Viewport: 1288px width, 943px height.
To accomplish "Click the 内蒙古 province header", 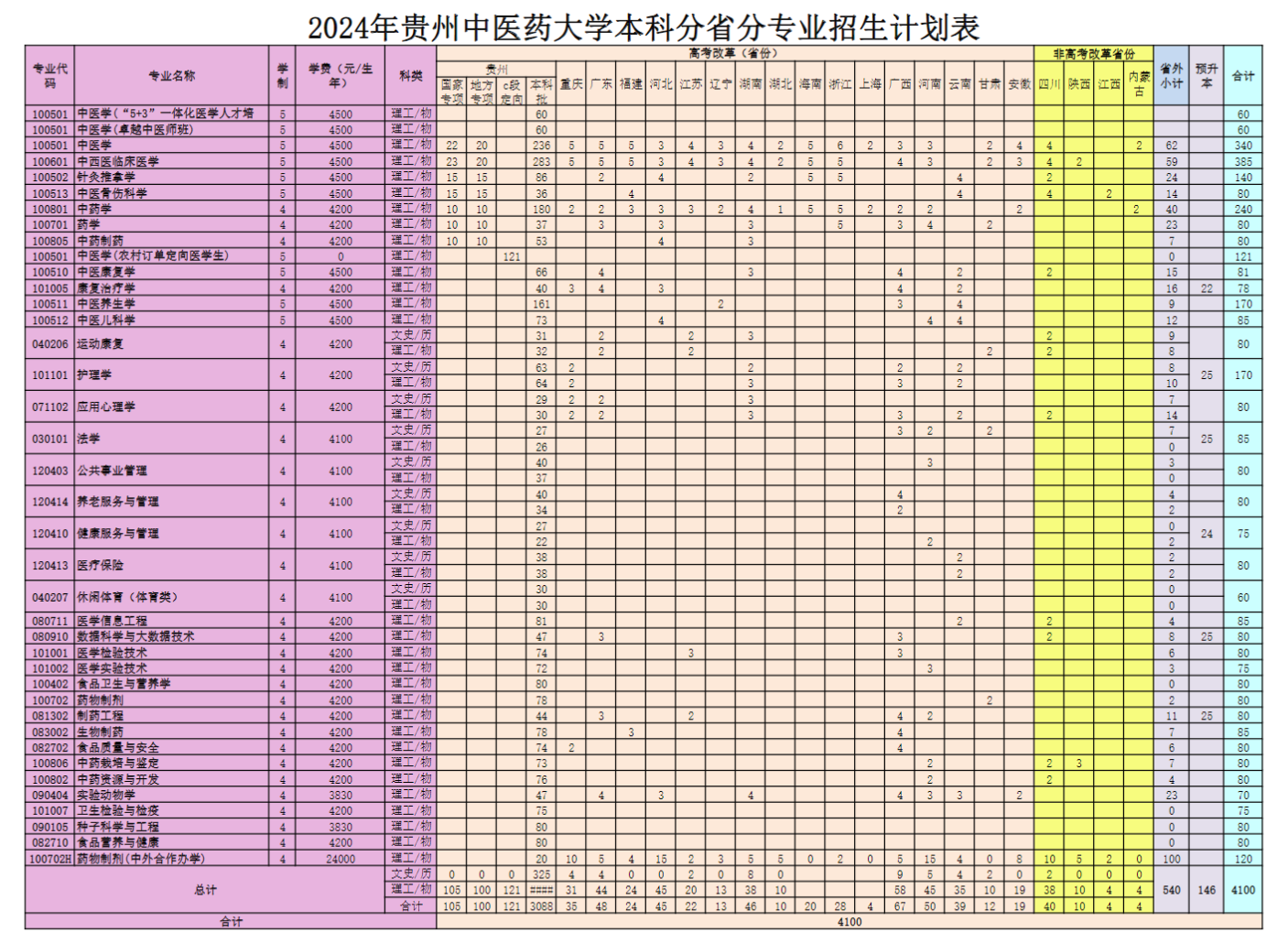I will tap(1139, 84).
